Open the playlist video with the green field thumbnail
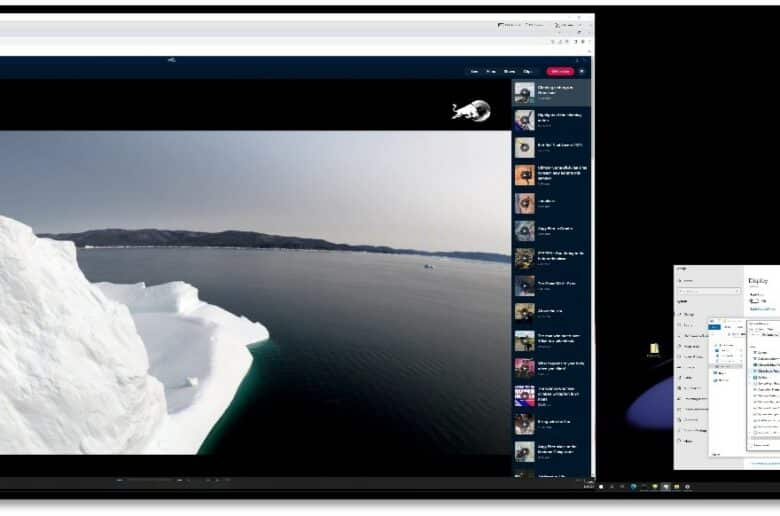Image resolution: width=780 pixels, height=516 pixels. 551,341
